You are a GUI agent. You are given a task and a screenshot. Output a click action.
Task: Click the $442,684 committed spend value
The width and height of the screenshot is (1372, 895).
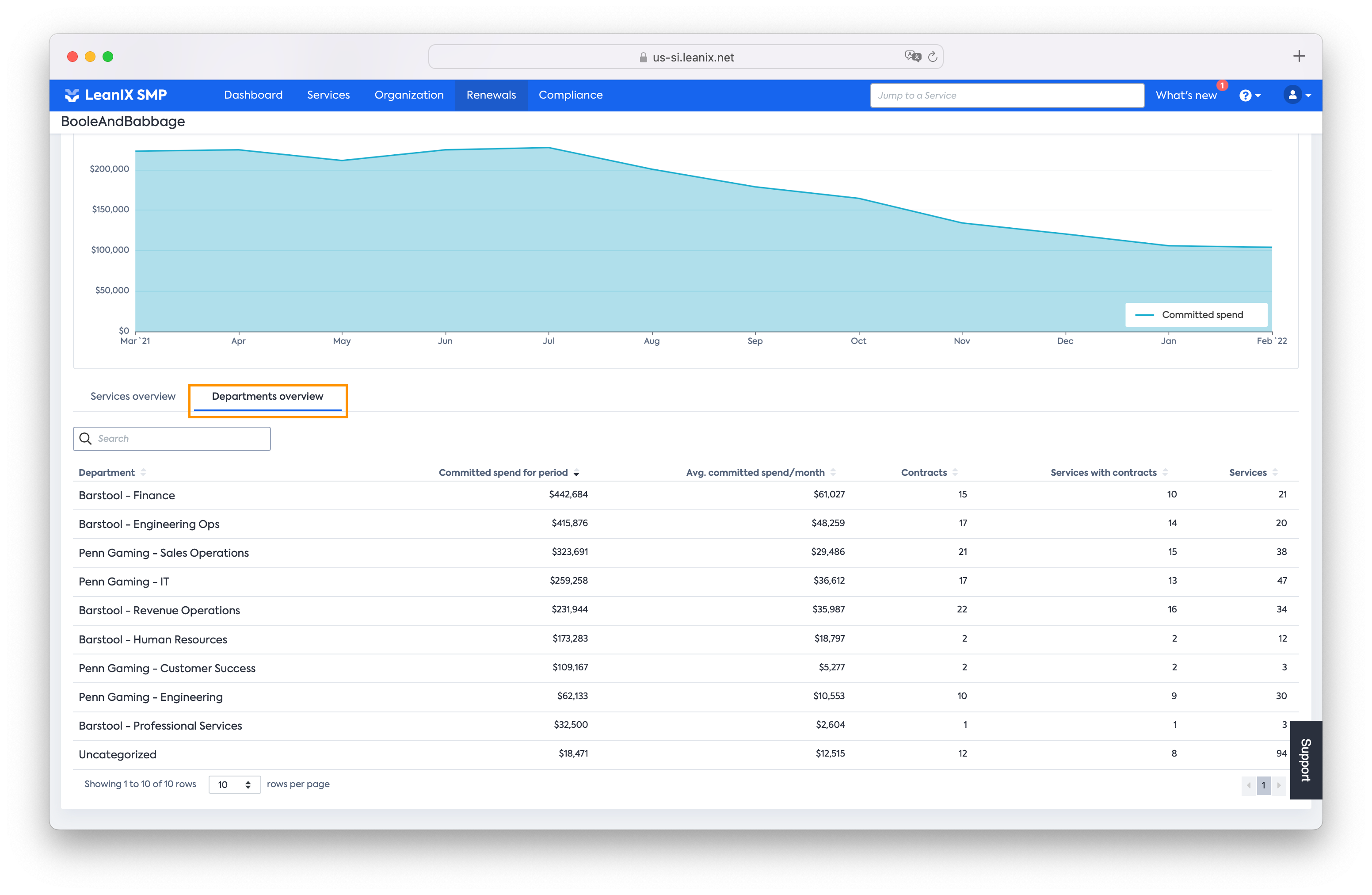click(568, 494)
